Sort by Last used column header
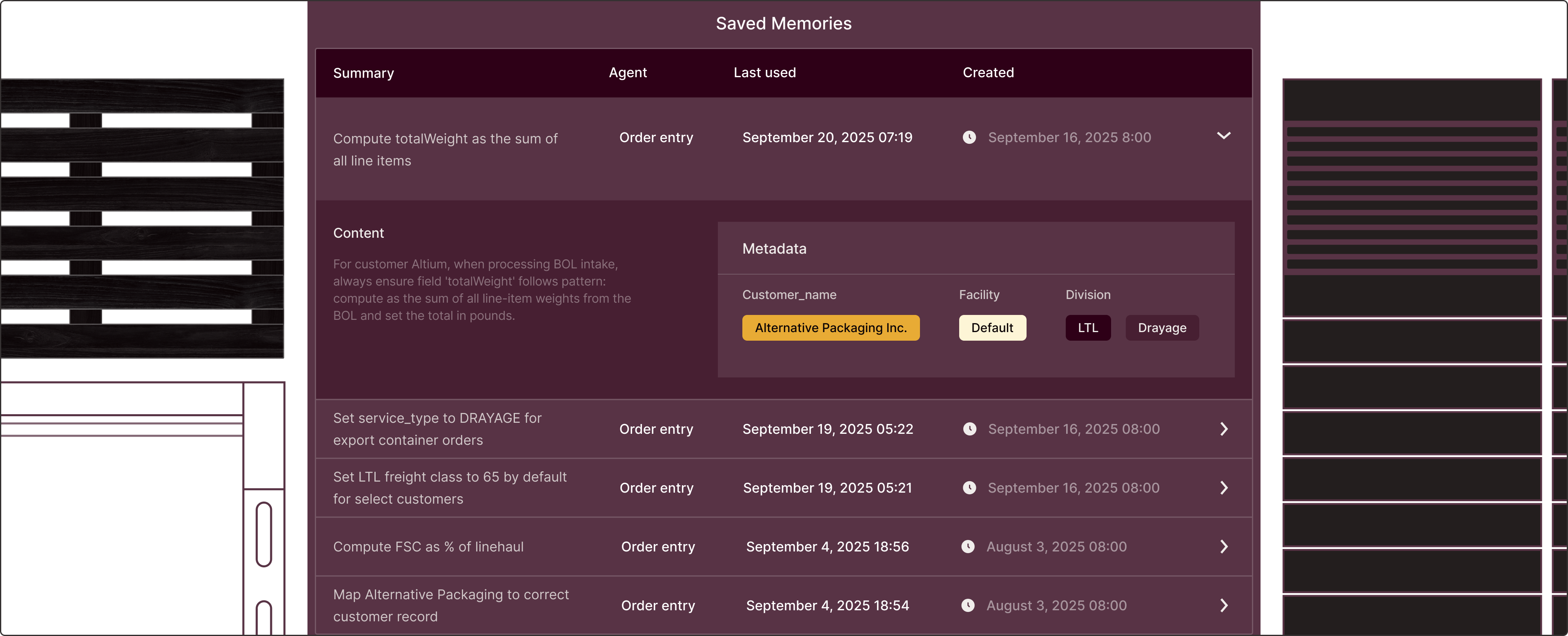Viewport: 1568px width, 636px height. click(764, 72)
